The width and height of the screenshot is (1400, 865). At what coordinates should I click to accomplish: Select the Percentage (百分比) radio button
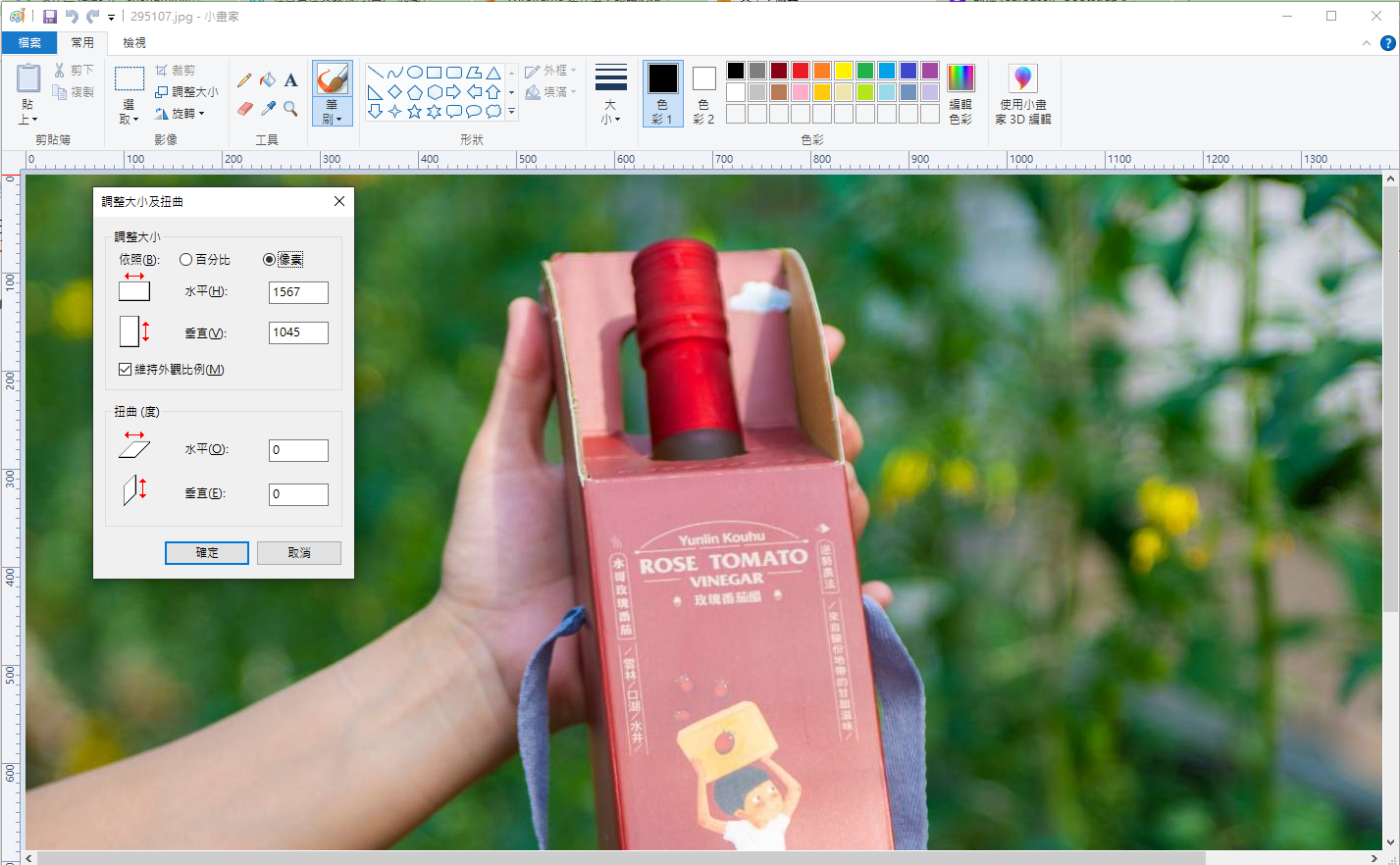(185, 260)
